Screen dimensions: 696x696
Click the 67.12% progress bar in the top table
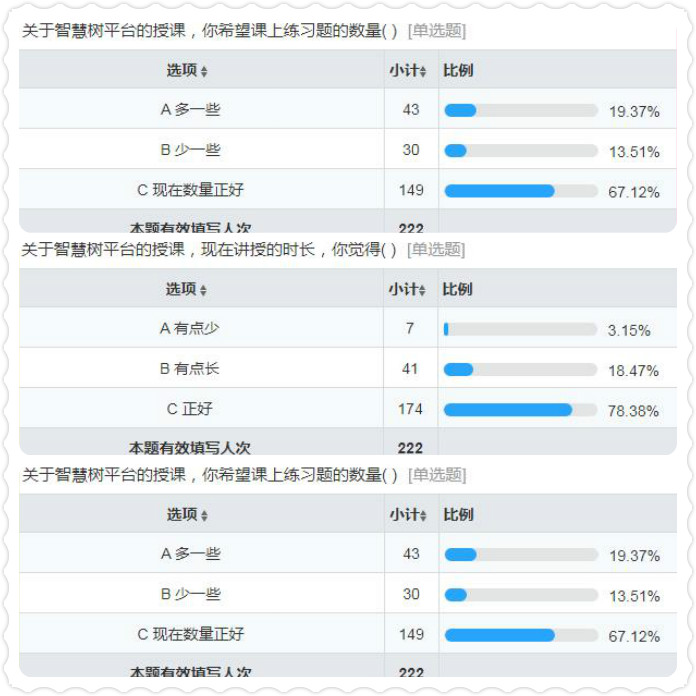520,191
